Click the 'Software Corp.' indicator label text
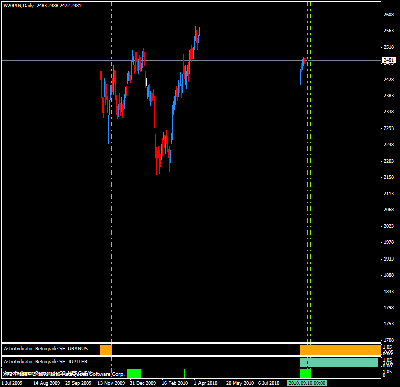 pyautogui.click(x=107, y=374)
